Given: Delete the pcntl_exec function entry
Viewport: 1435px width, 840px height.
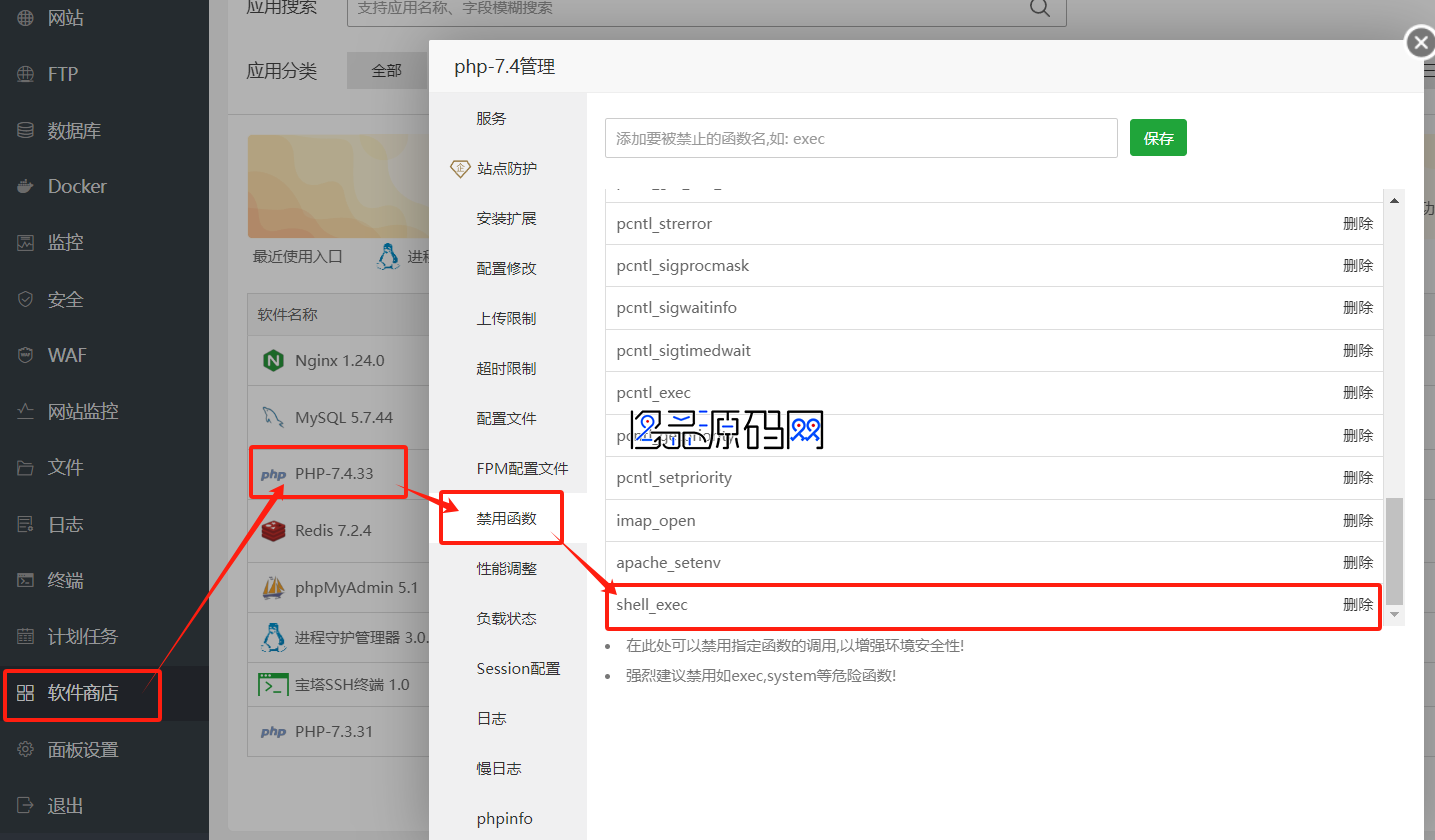Looking at the screenshot, I should coord(1358,393).
